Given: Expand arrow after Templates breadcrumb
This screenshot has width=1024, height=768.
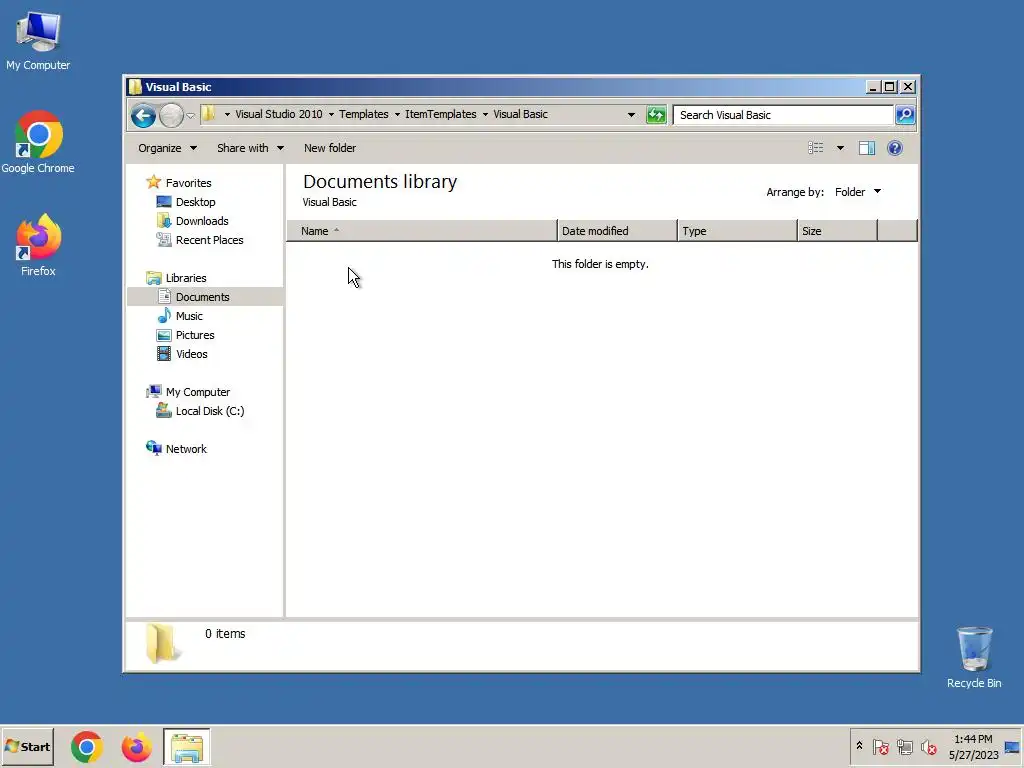Looking at the screenshot, I should 397,114.
